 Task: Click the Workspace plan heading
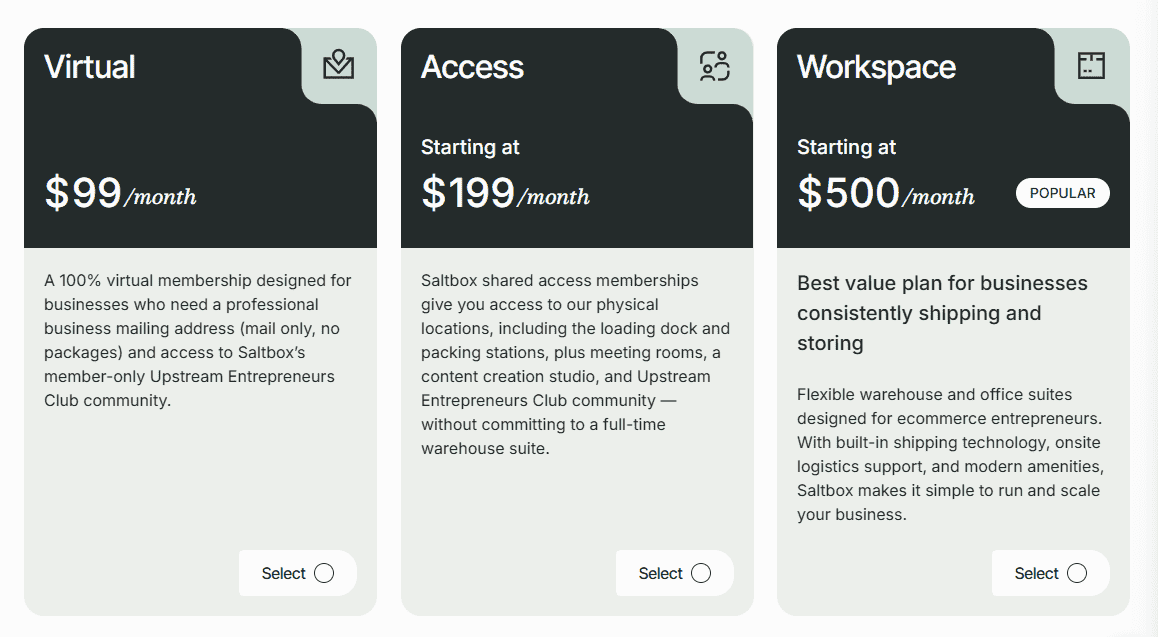coord(876,67)
